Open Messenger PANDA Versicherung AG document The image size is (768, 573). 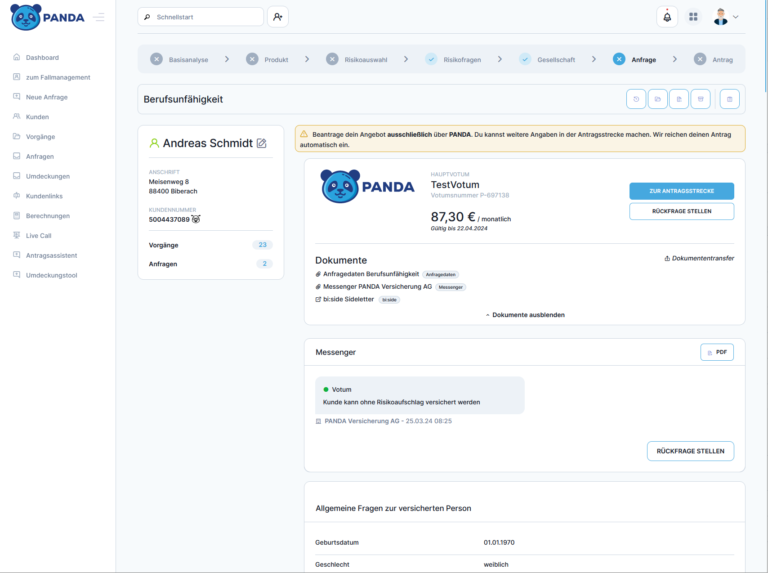click(x=378, y=286)
